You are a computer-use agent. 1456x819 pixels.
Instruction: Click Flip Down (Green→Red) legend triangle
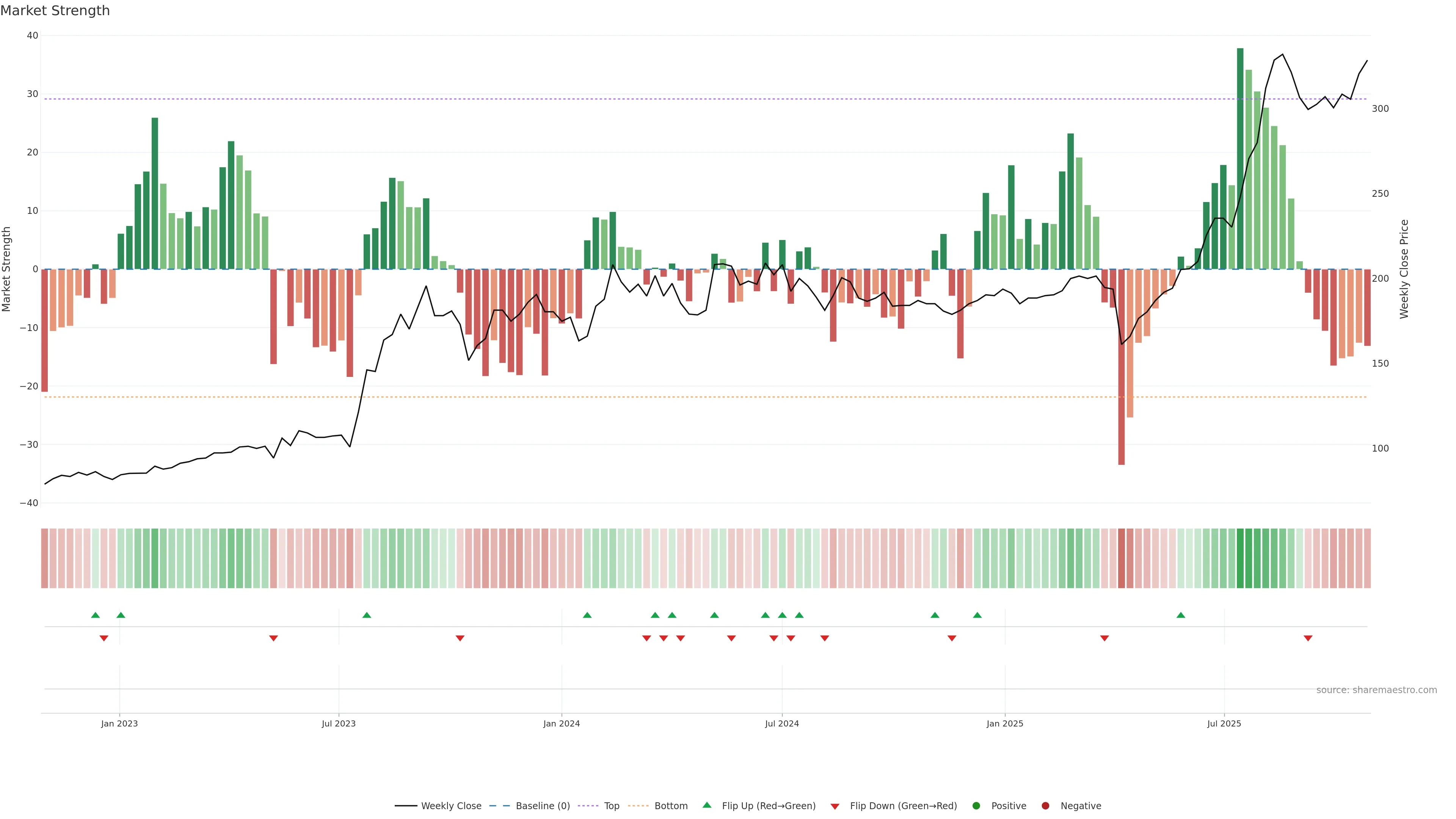(835, 806)
